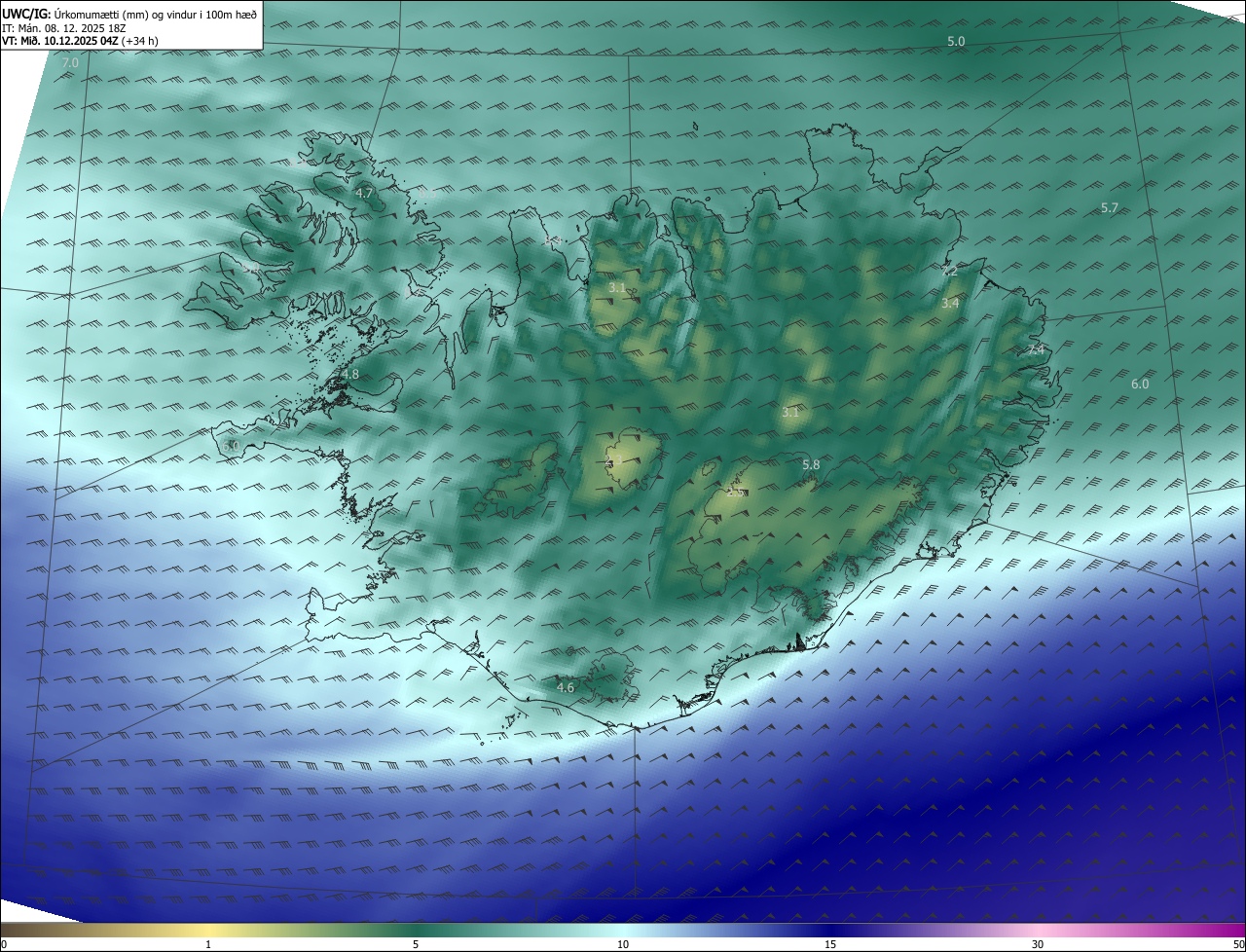Click the 5.7 value over the northeast sea
Screen dimensions: 1246x952
[1110, 208]
